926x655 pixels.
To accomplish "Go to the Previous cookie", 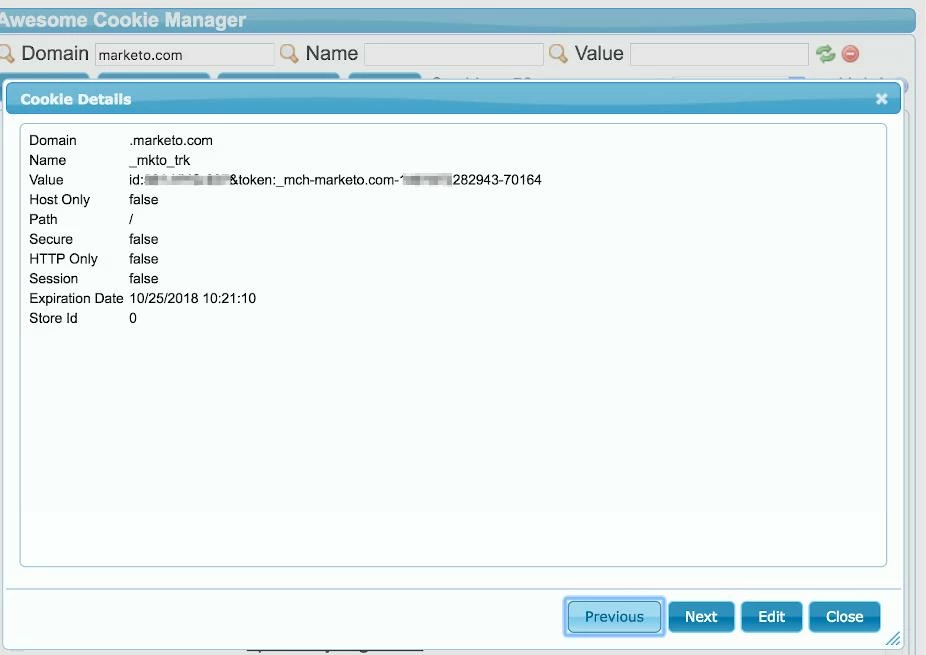I will coord(614,617).
